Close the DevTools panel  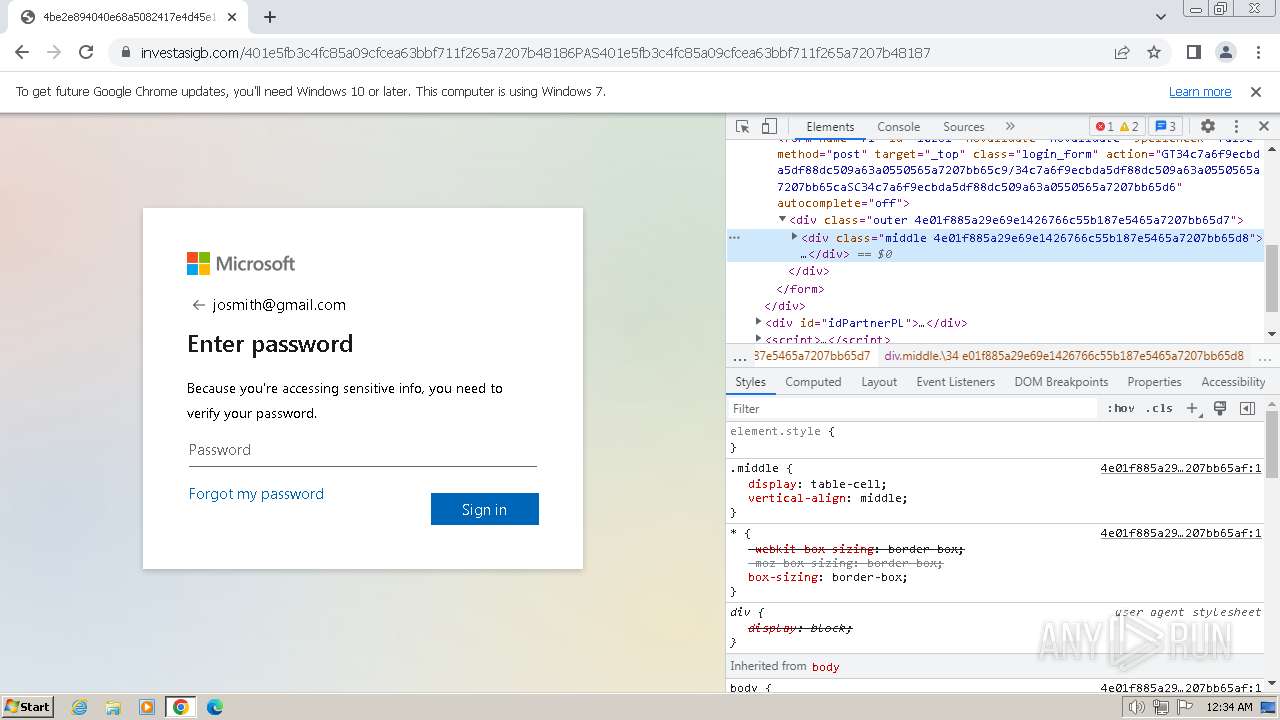pyautogui.click(x=1263, y=127)
